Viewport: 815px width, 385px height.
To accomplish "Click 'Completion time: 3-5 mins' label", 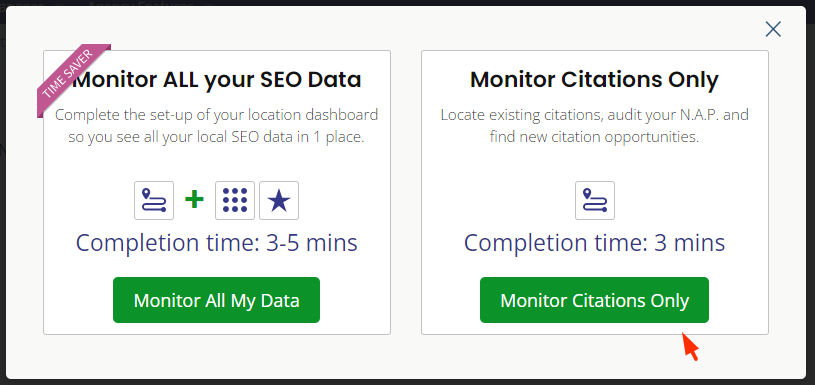I will click(x=217, y=243).
